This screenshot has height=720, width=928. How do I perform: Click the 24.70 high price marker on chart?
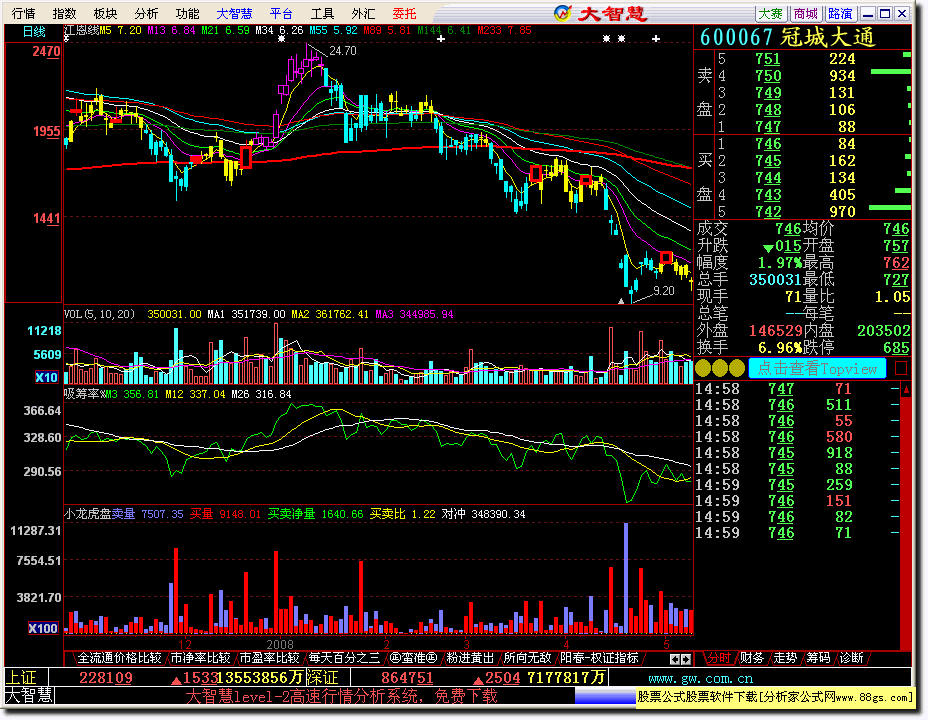[x=342, y=51]
